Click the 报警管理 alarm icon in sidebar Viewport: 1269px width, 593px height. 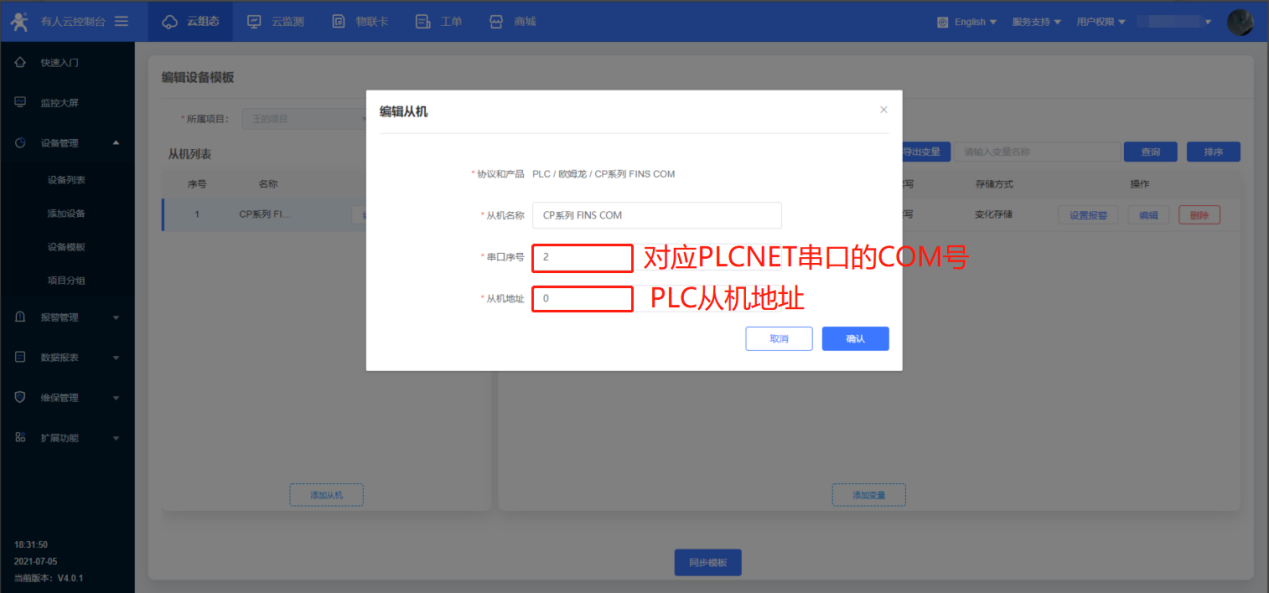click(20, 317)
